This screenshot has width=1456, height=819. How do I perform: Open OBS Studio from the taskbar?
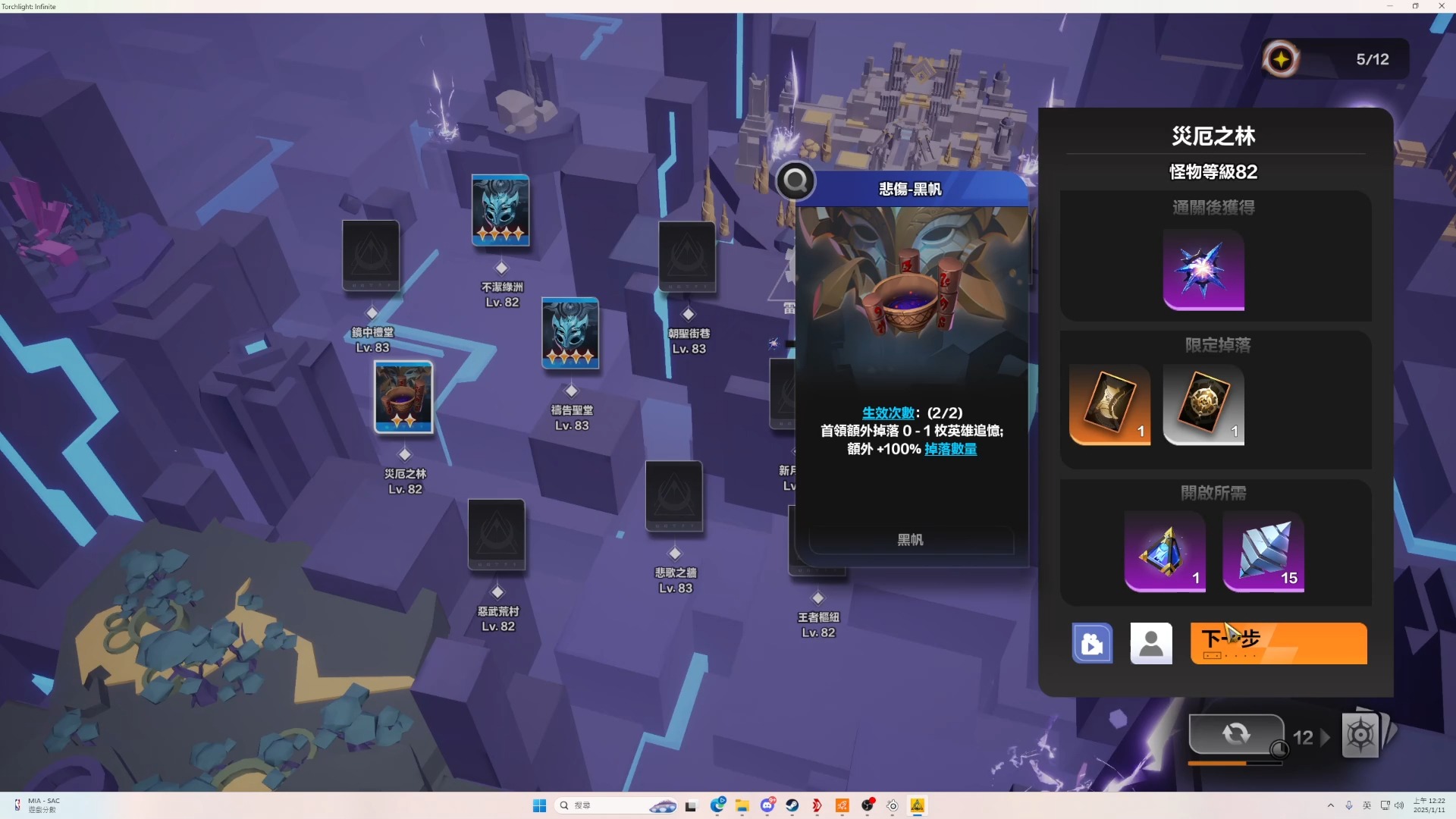pyautogui.click(x=868, y=805)
